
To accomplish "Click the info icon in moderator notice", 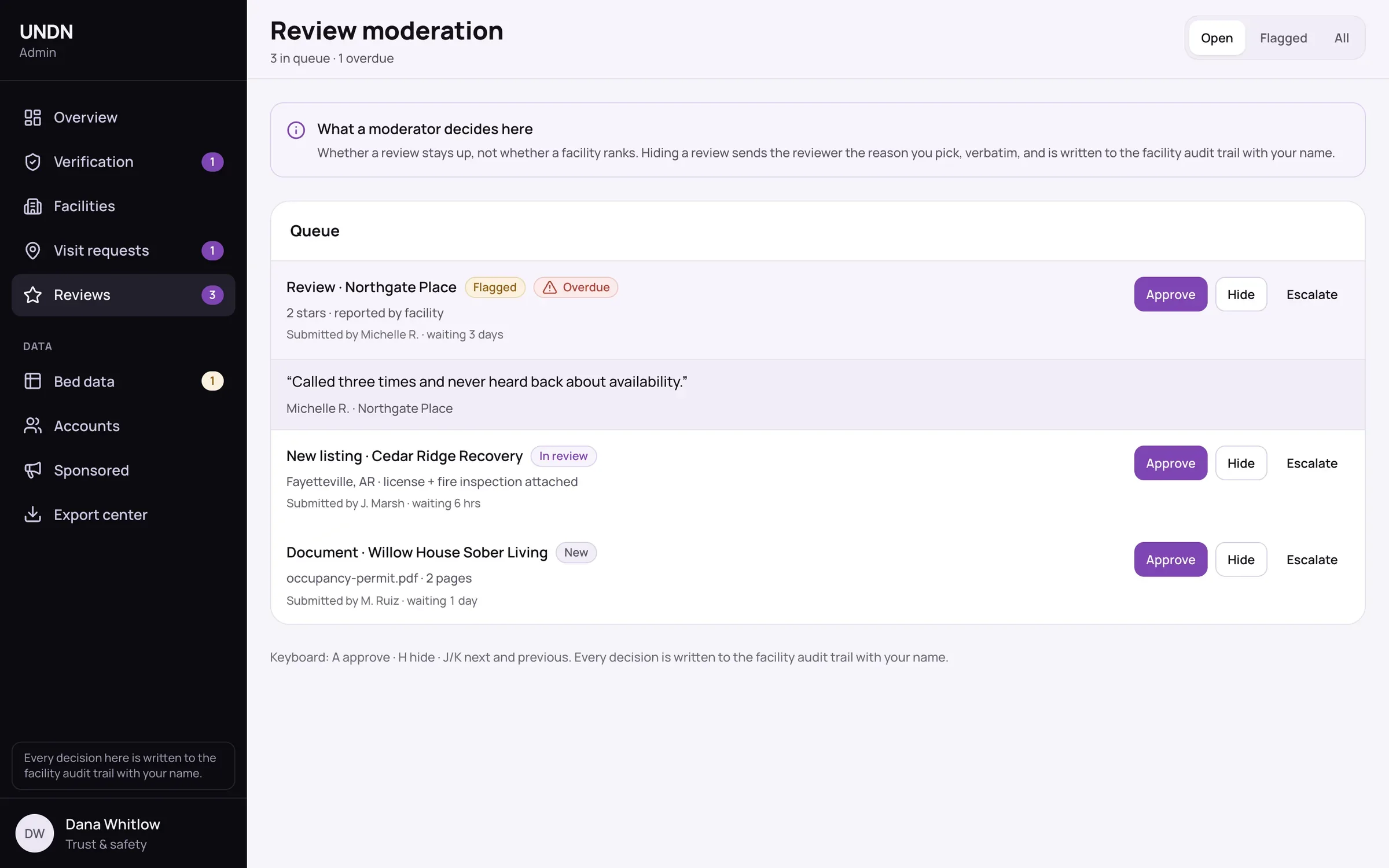I will click(296, 130).
